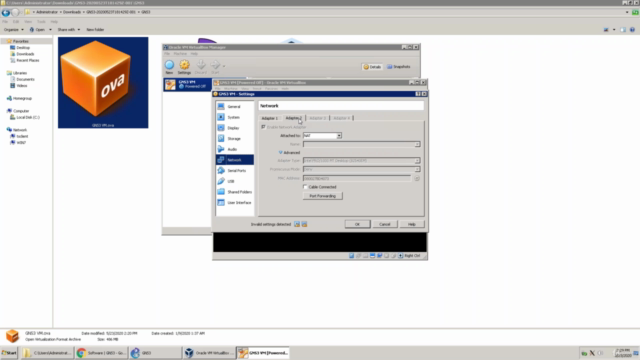This screenshot has width=640, height=360.
Task: Open Shared Folders category icon
Action: [x=221, y=191]
